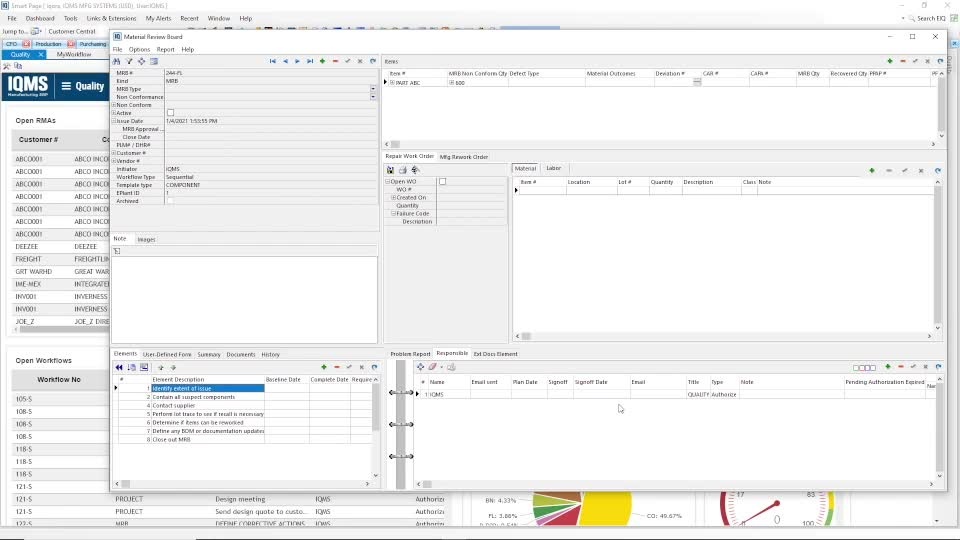The width and height of the screenshot is (960, 540).
Task: Remove responsible person with red minus
Action: (901, 367)
